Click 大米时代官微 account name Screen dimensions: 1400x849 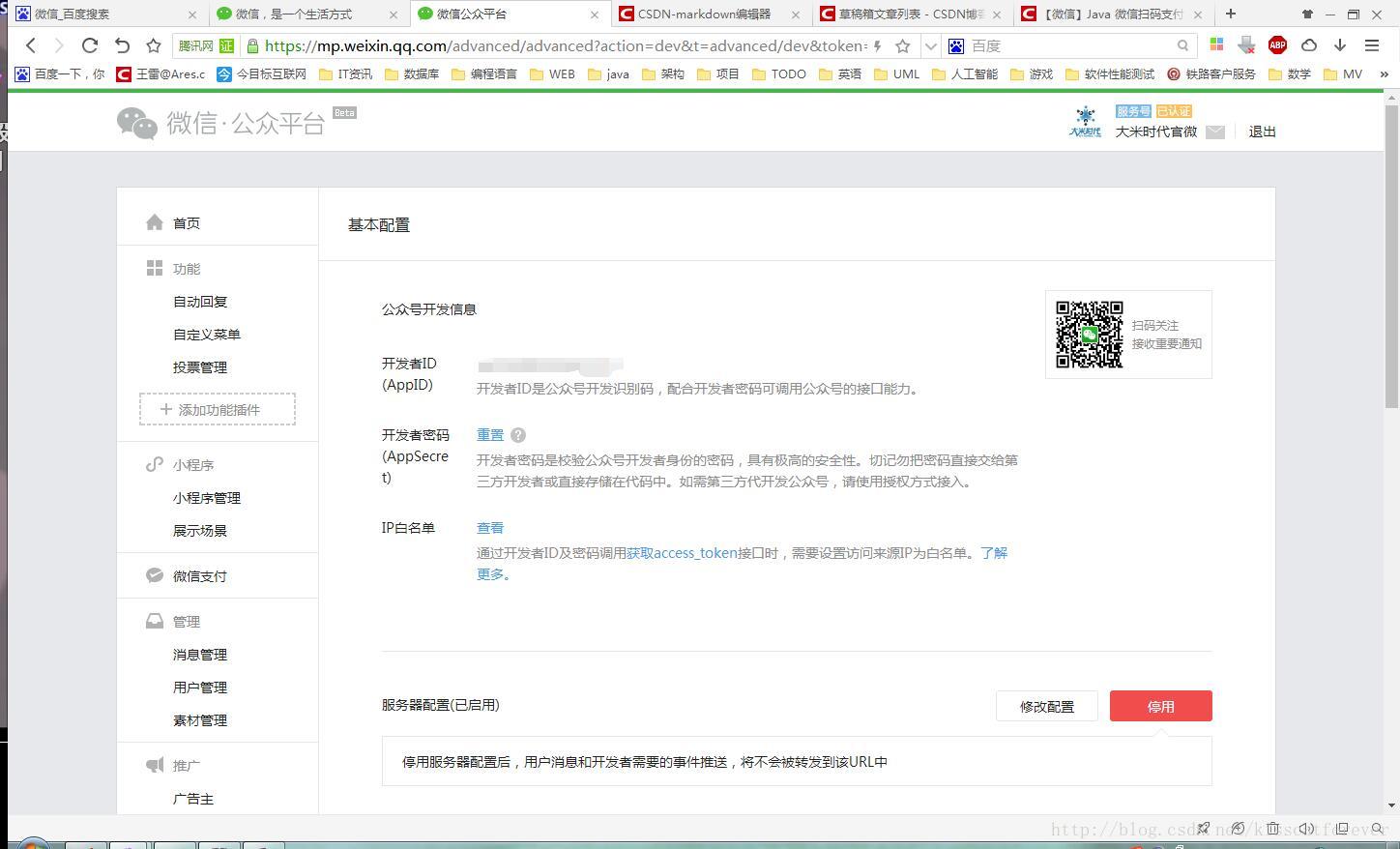coord(1156,132)
